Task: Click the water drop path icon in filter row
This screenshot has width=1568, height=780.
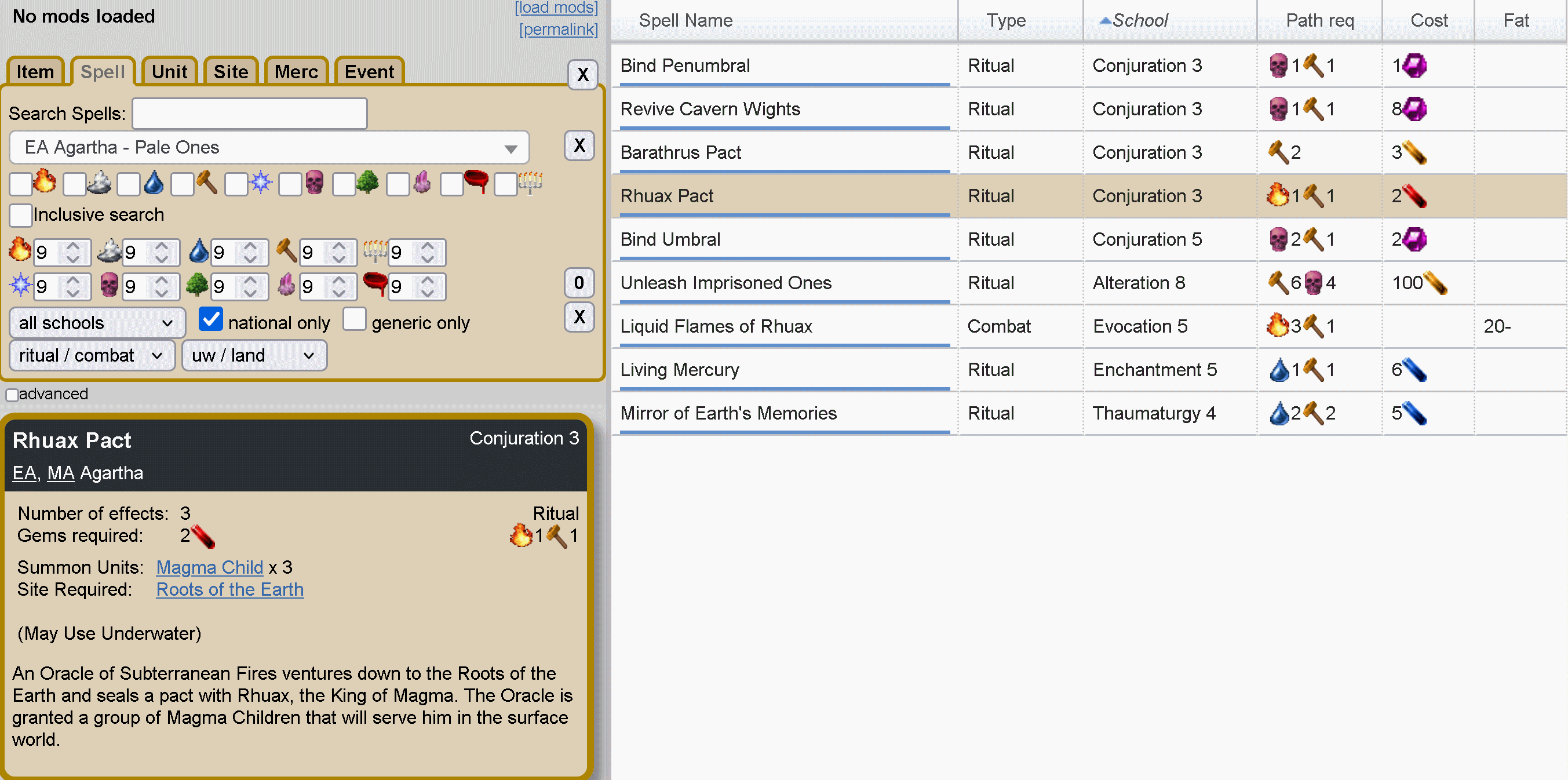Action: point(154,183)
